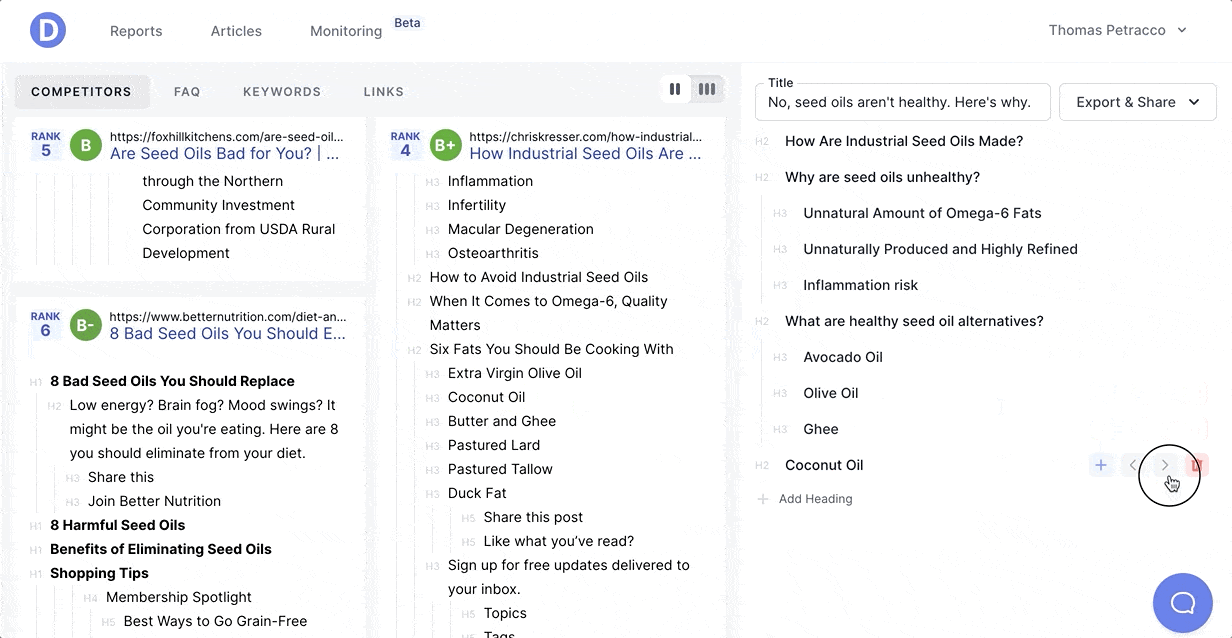Open the Are Seed Oils Bad for You link
Screen dimensions: 1232x638
pyautogui.click(x=225, y=154)
